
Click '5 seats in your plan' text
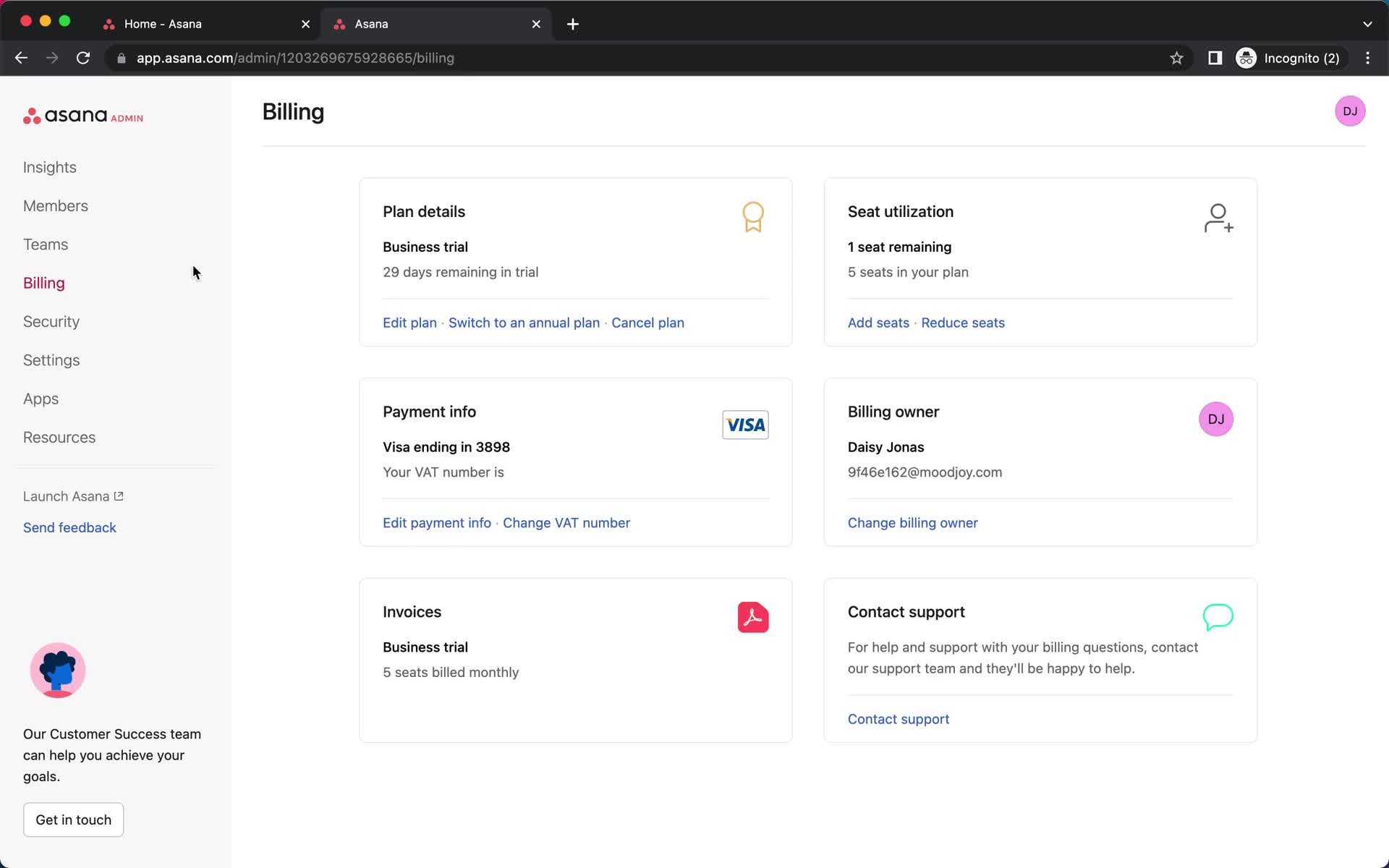point(908,272)
